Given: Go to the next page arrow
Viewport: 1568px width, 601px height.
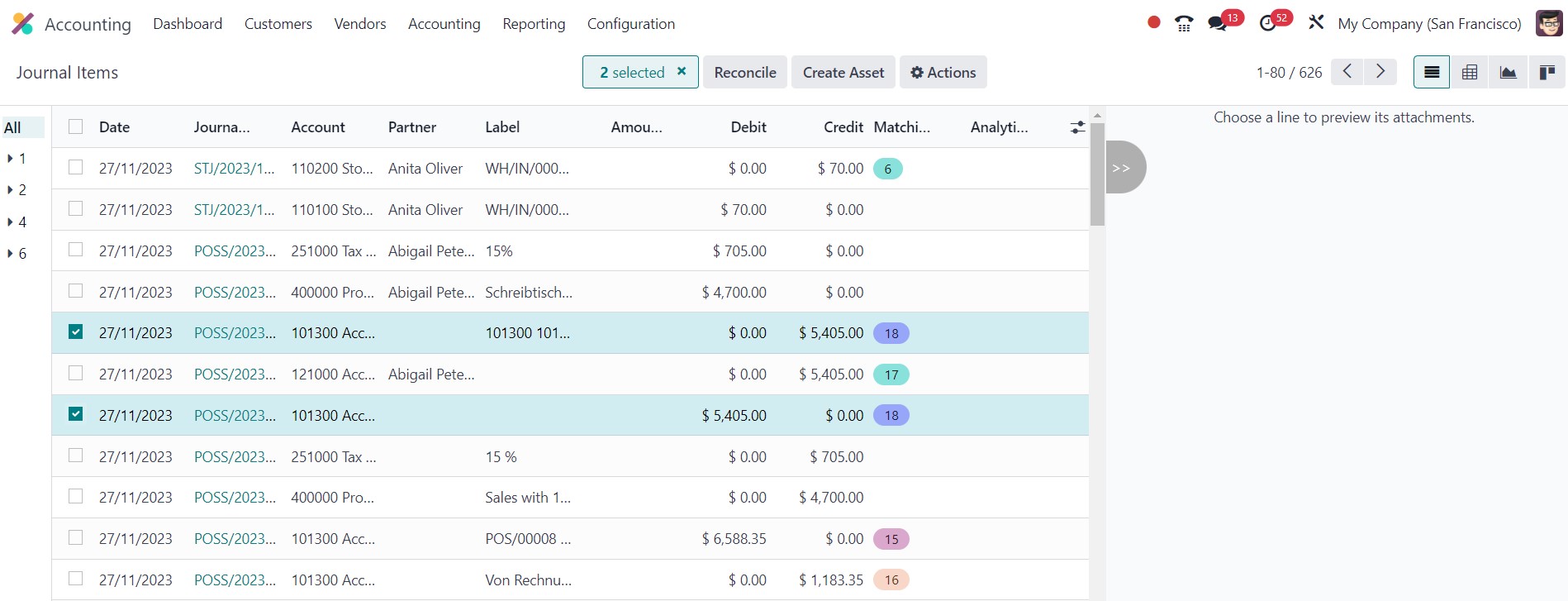Looking at the screenshot, I should tap(1380, 72).
